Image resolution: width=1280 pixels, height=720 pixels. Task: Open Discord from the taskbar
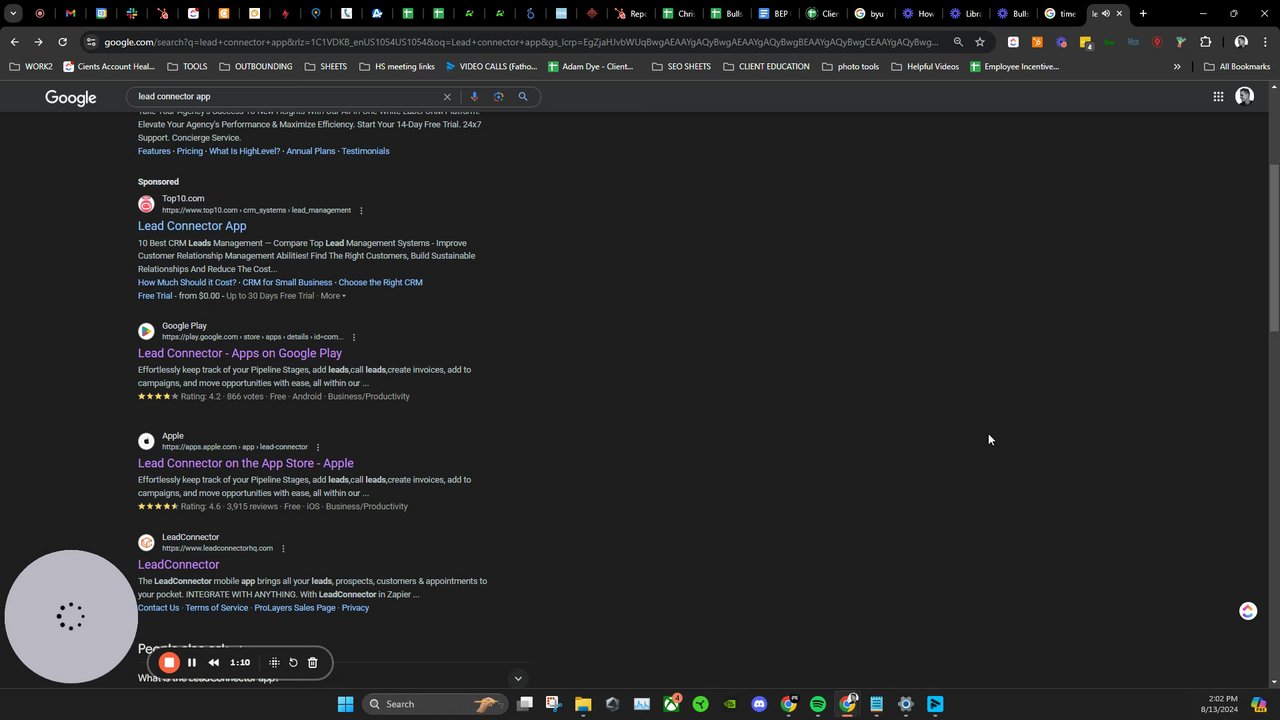759,704
